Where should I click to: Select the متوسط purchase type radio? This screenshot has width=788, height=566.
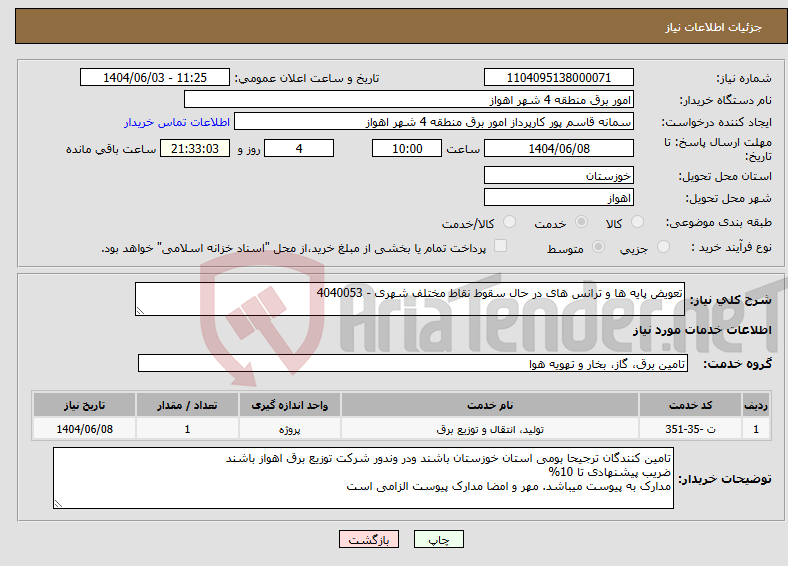coord(599,246)
